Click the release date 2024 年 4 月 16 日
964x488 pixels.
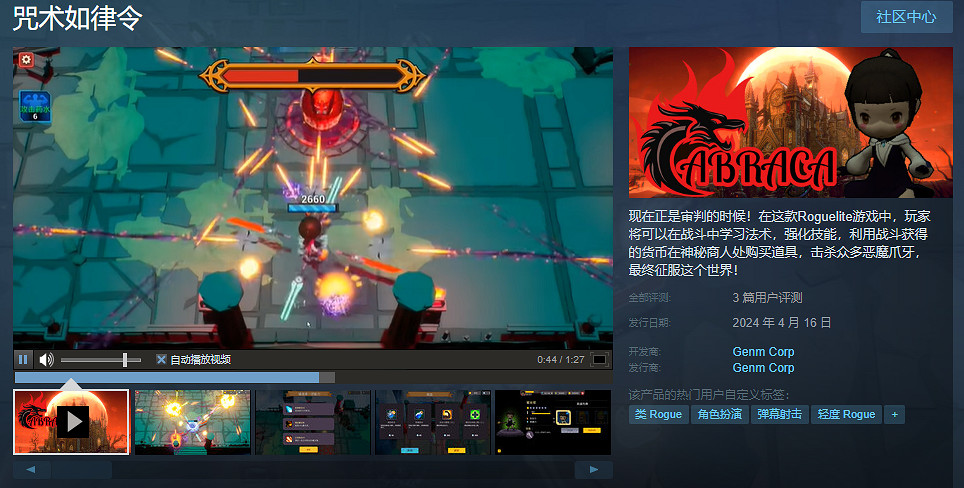[781, 323]
